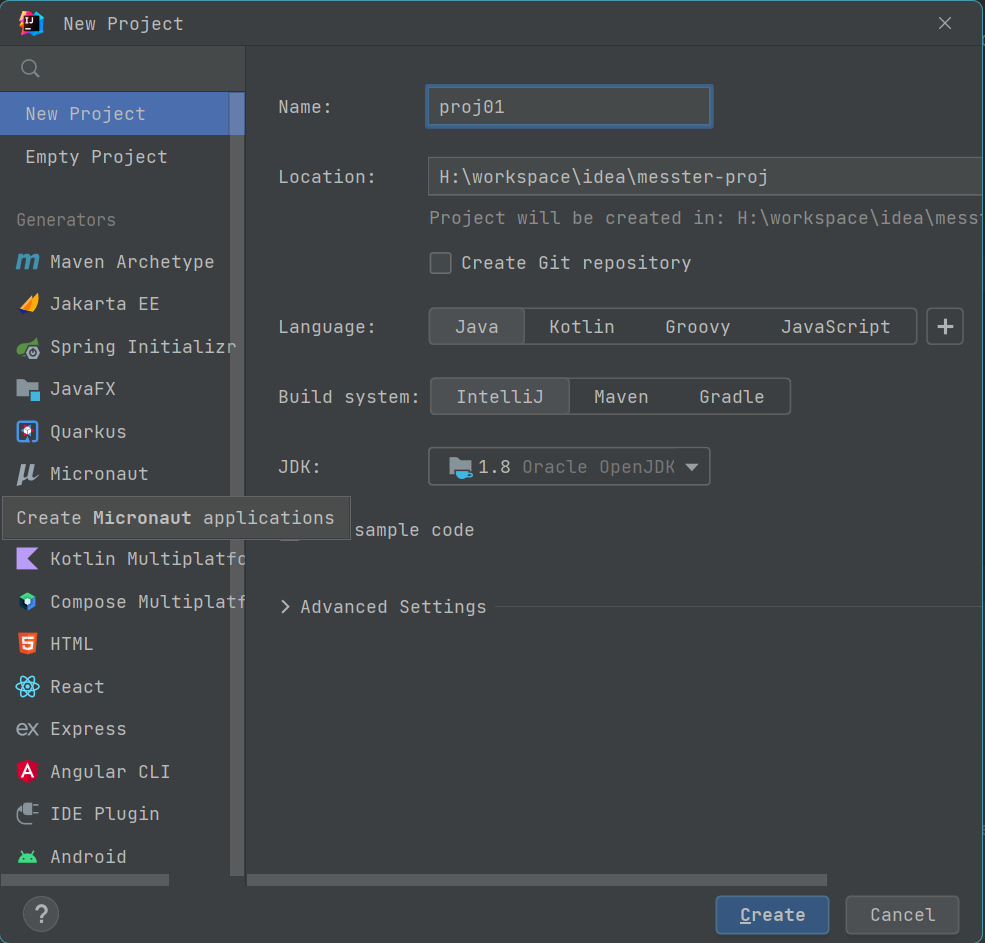Click the Jakarta EE generator icon
This screenshot has width=985, height=943.
coord(27,304)
